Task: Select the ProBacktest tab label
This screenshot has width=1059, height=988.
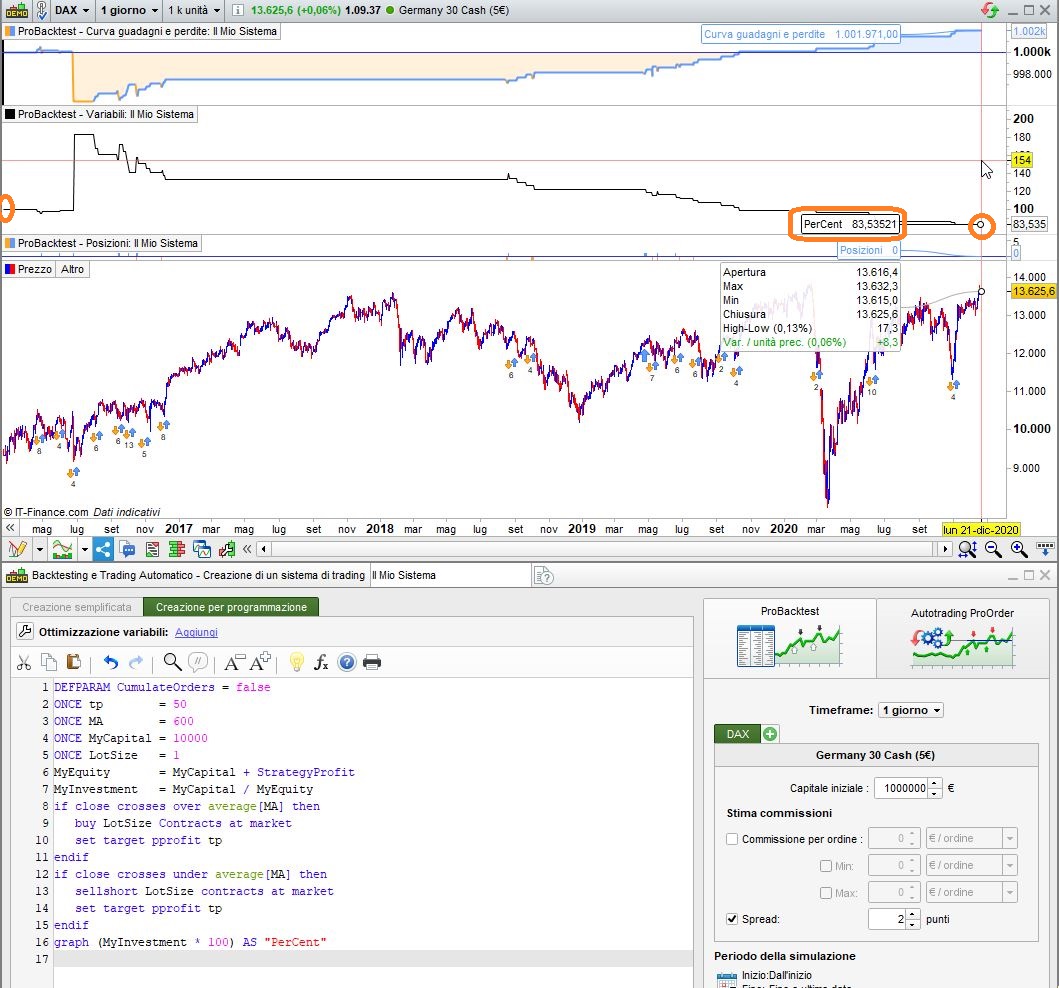Action: pyautogui.click(x=790, y=611)
